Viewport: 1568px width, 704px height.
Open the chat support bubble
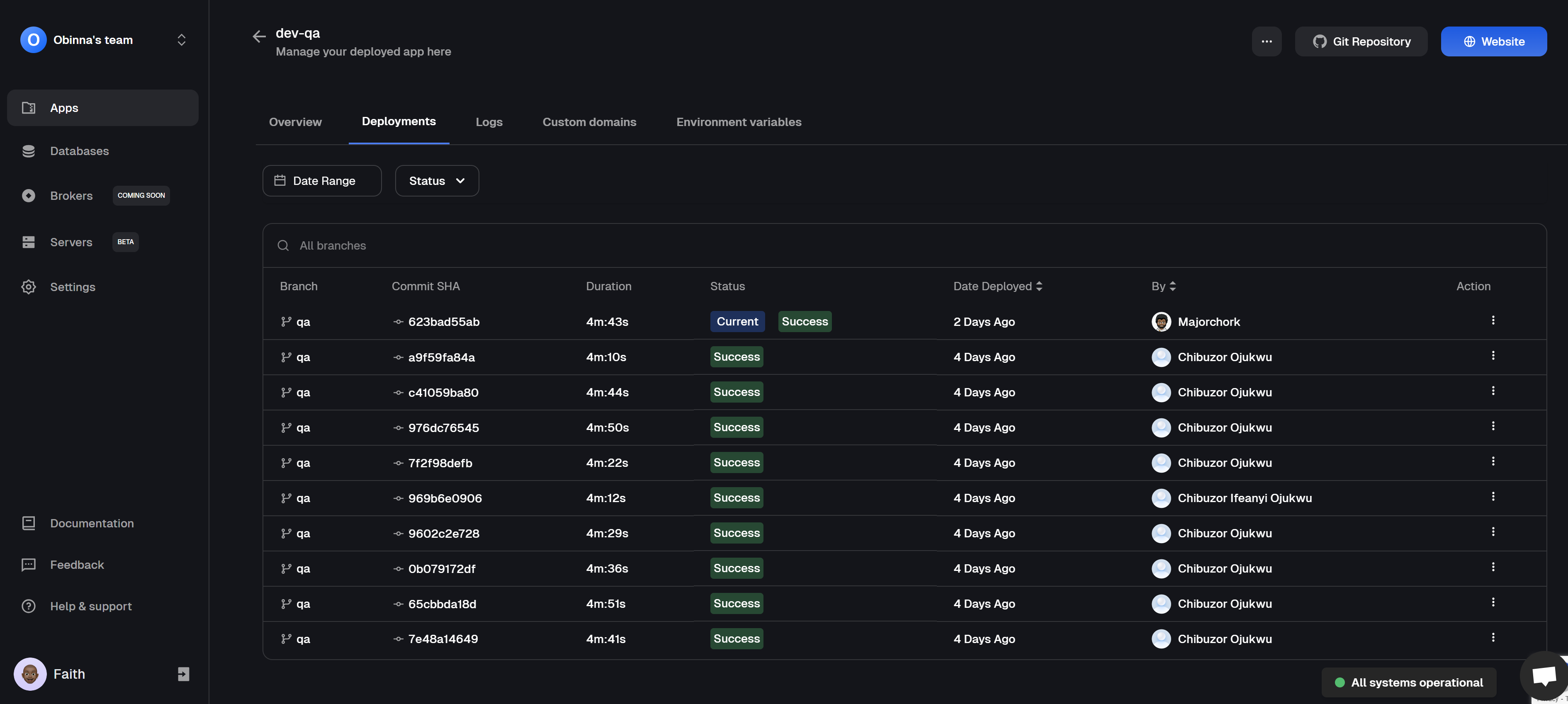(1543, 675)
